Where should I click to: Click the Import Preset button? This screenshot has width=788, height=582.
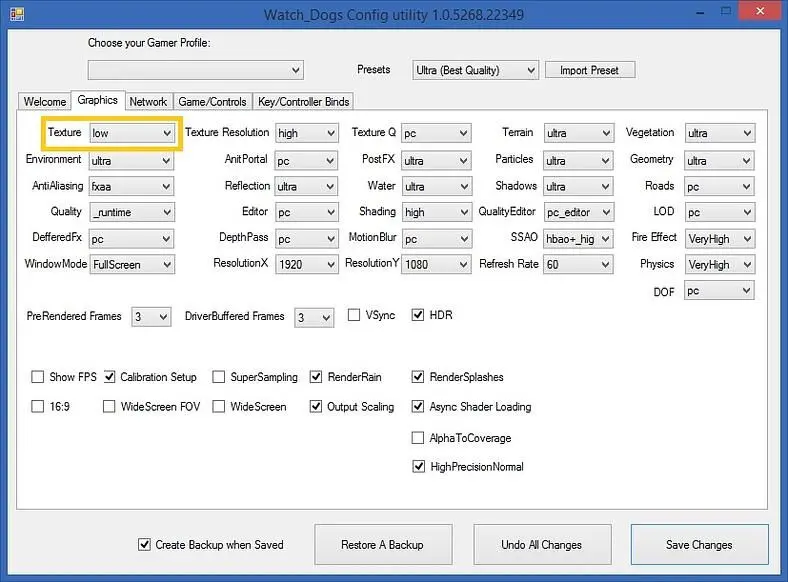[x=590, y=70]
